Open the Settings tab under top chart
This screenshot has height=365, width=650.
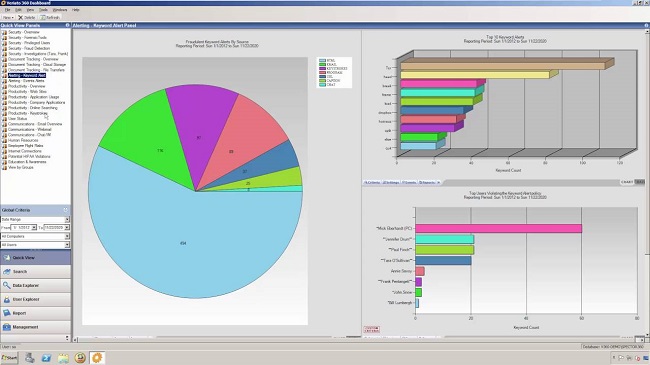[390, 182]
